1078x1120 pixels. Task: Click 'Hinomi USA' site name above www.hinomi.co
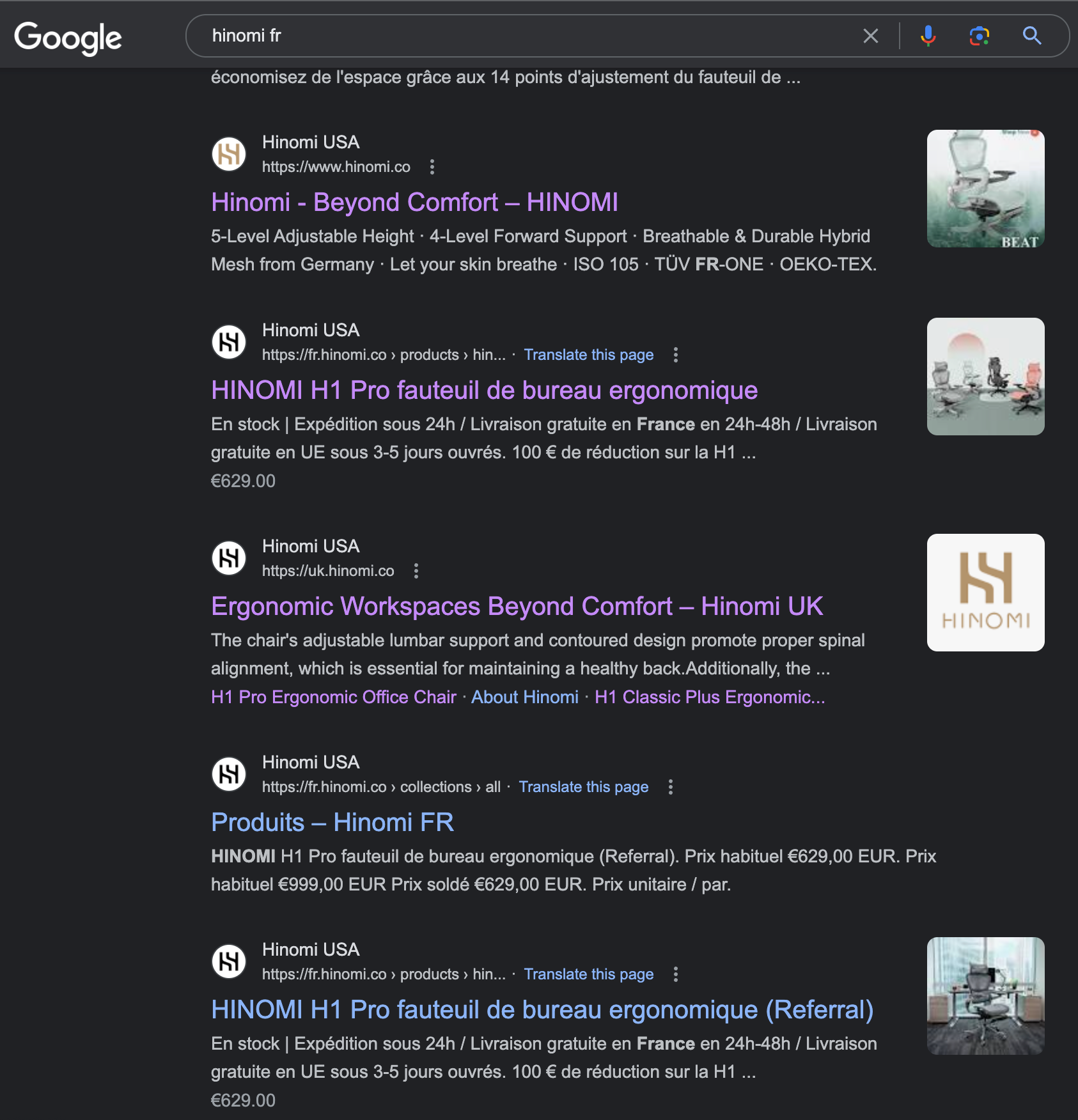pyautogui.click(x=311, y=142)
